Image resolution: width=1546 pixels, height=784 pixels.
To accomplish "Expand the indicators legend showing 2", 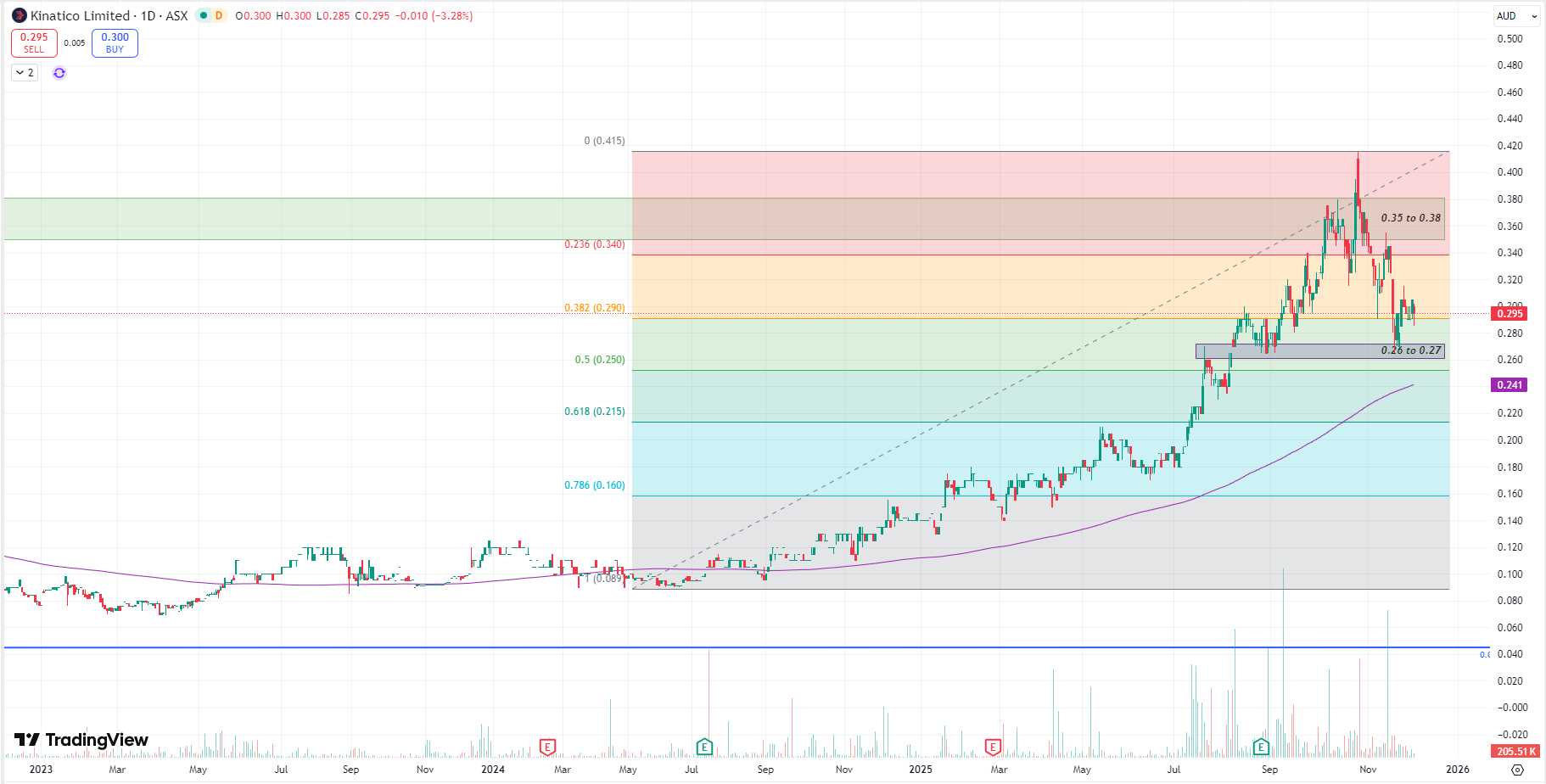I will click(x=25, y=73).
